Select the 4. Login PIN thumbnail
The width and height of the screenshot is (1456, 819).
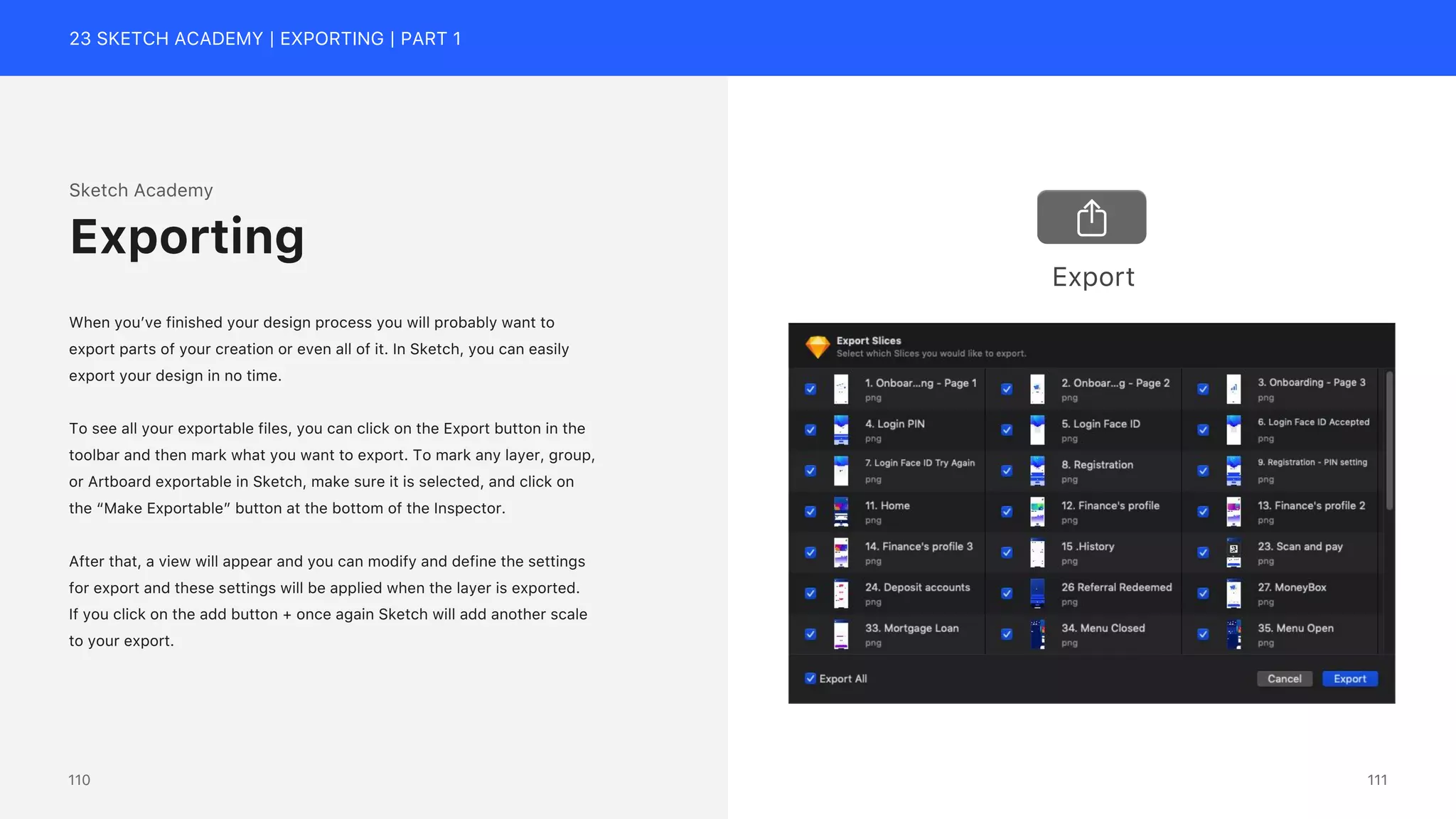pyautogui.click(x=841, y=430)
